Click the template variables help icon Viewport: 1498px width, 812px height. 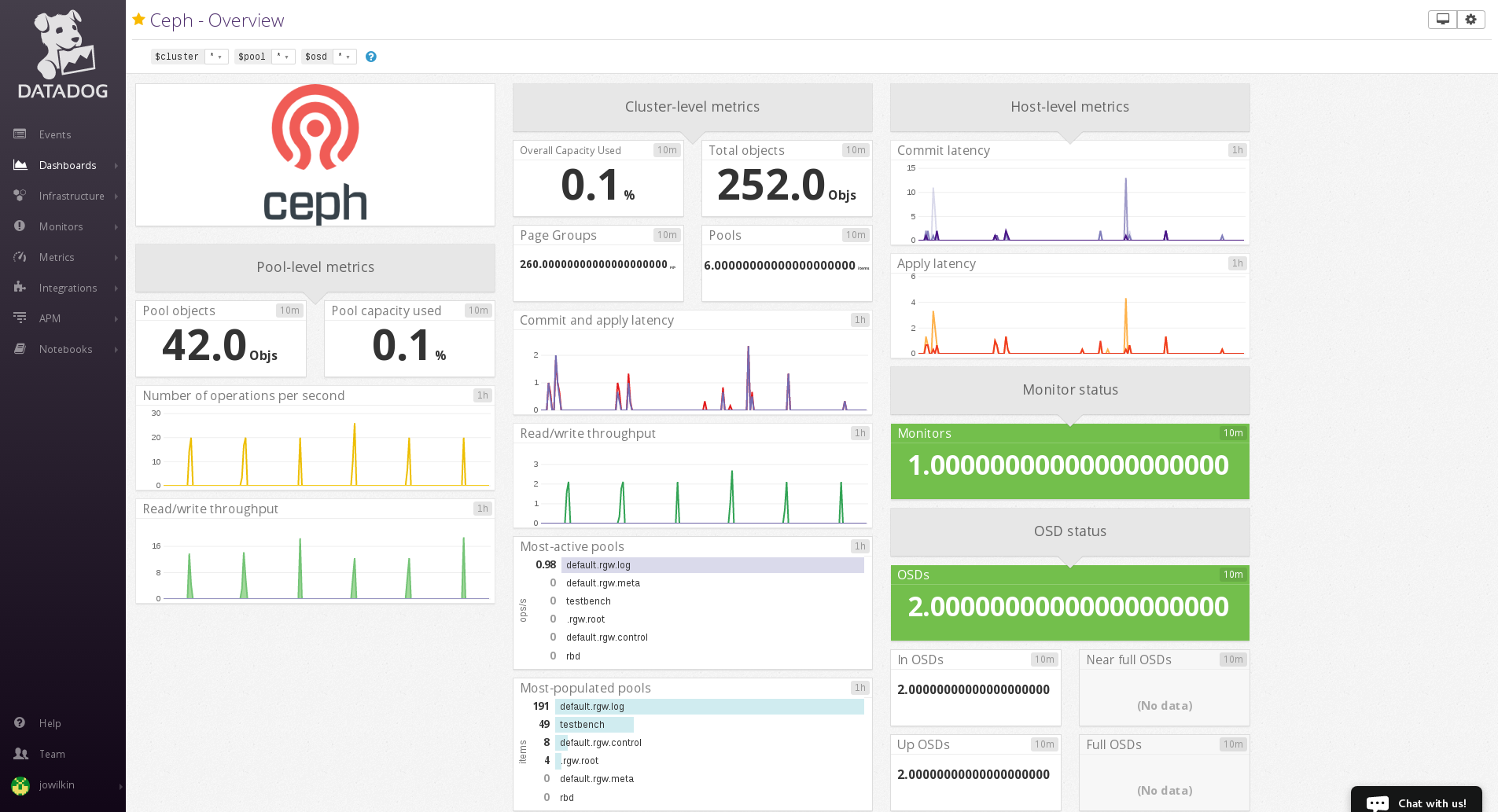[x=371, y=57]
